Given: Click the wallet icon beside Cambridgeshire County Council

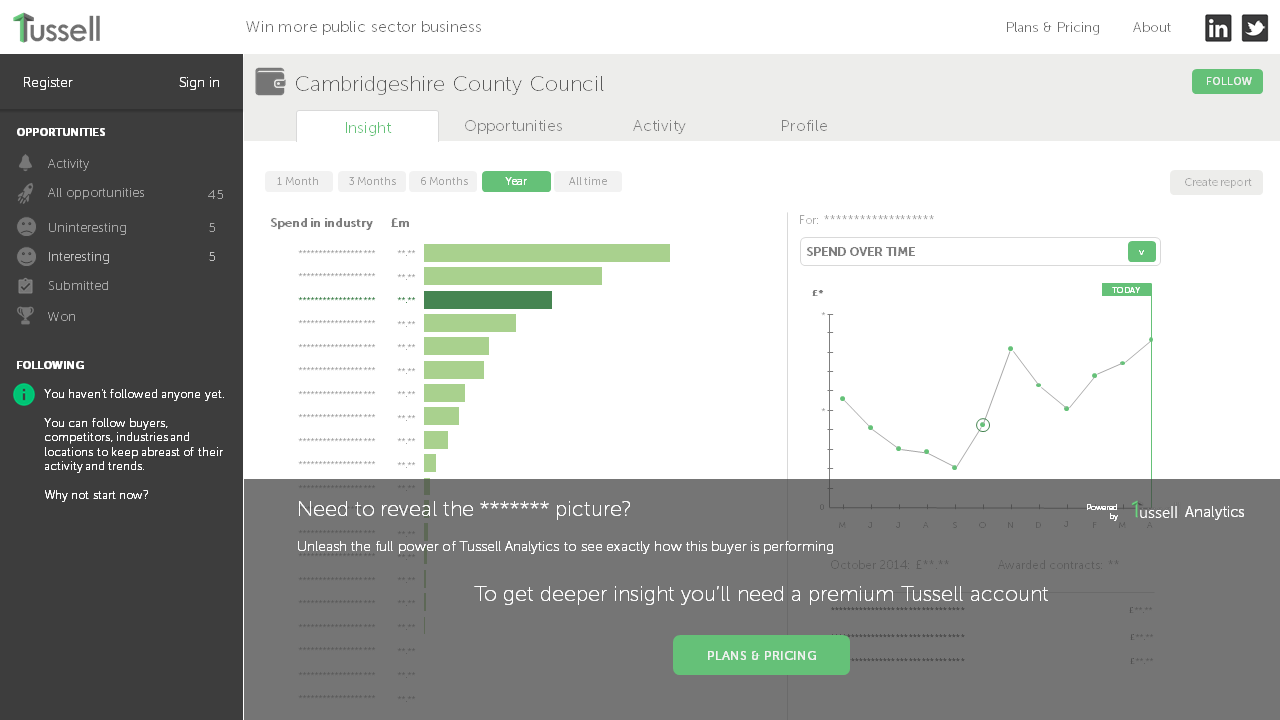Looking at the screenshot, I should click(270, 82).
